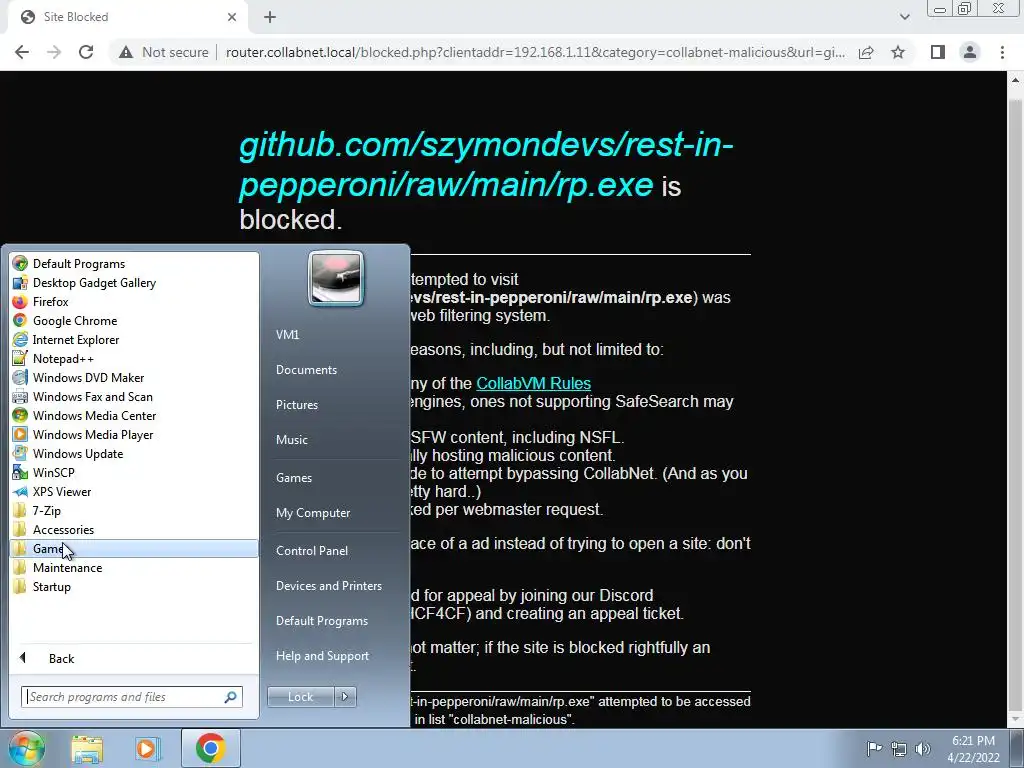Screen dimensions: 1024x768
Task: Click the Chrome taskbar button
Action: 210,748
